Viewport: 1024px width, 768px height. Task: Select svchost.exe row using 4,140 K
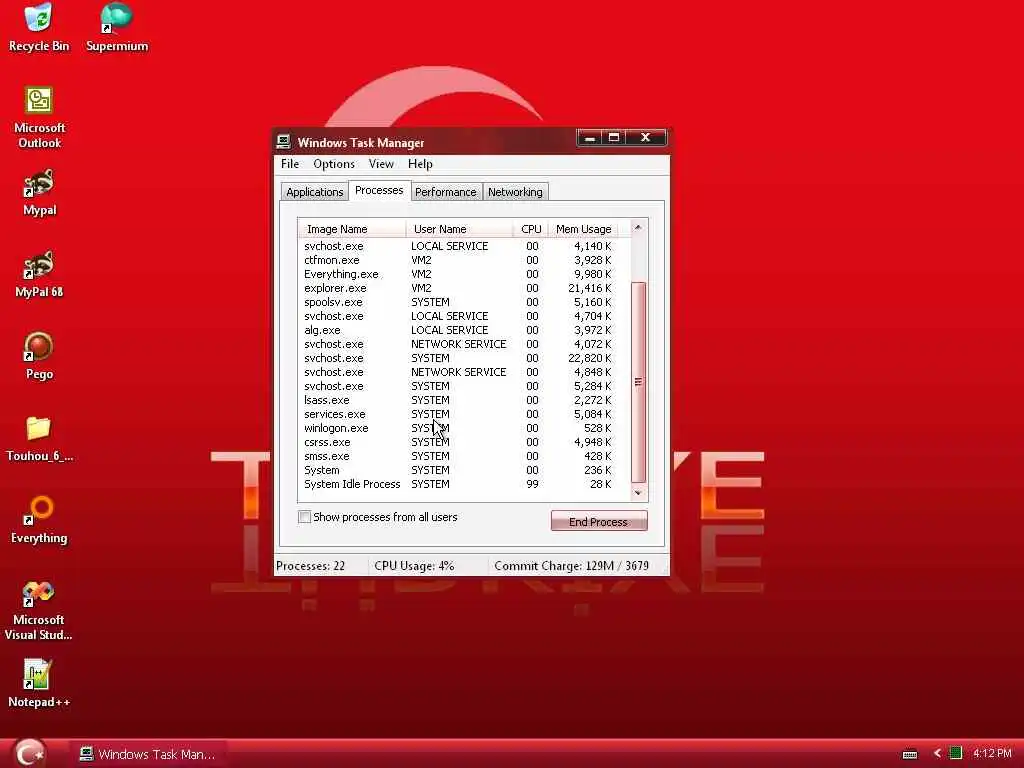click(x=458, y=246)
